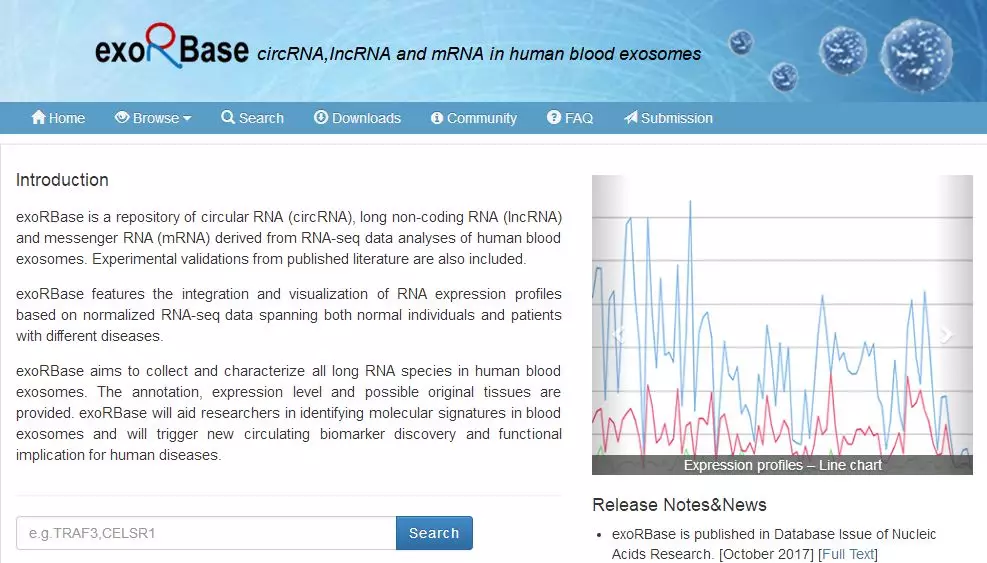Focus the gene search input field
Image resolution: width=987 pixels, height=563 pixels.
206,533
